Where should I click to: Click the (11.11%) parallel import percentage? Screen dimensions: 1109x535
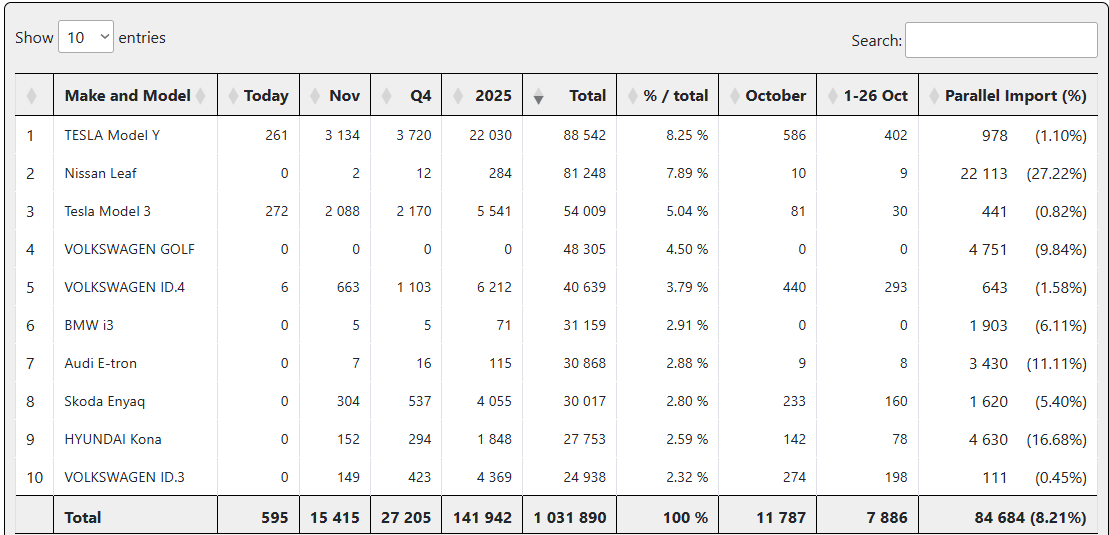(x=1057, y=363)
